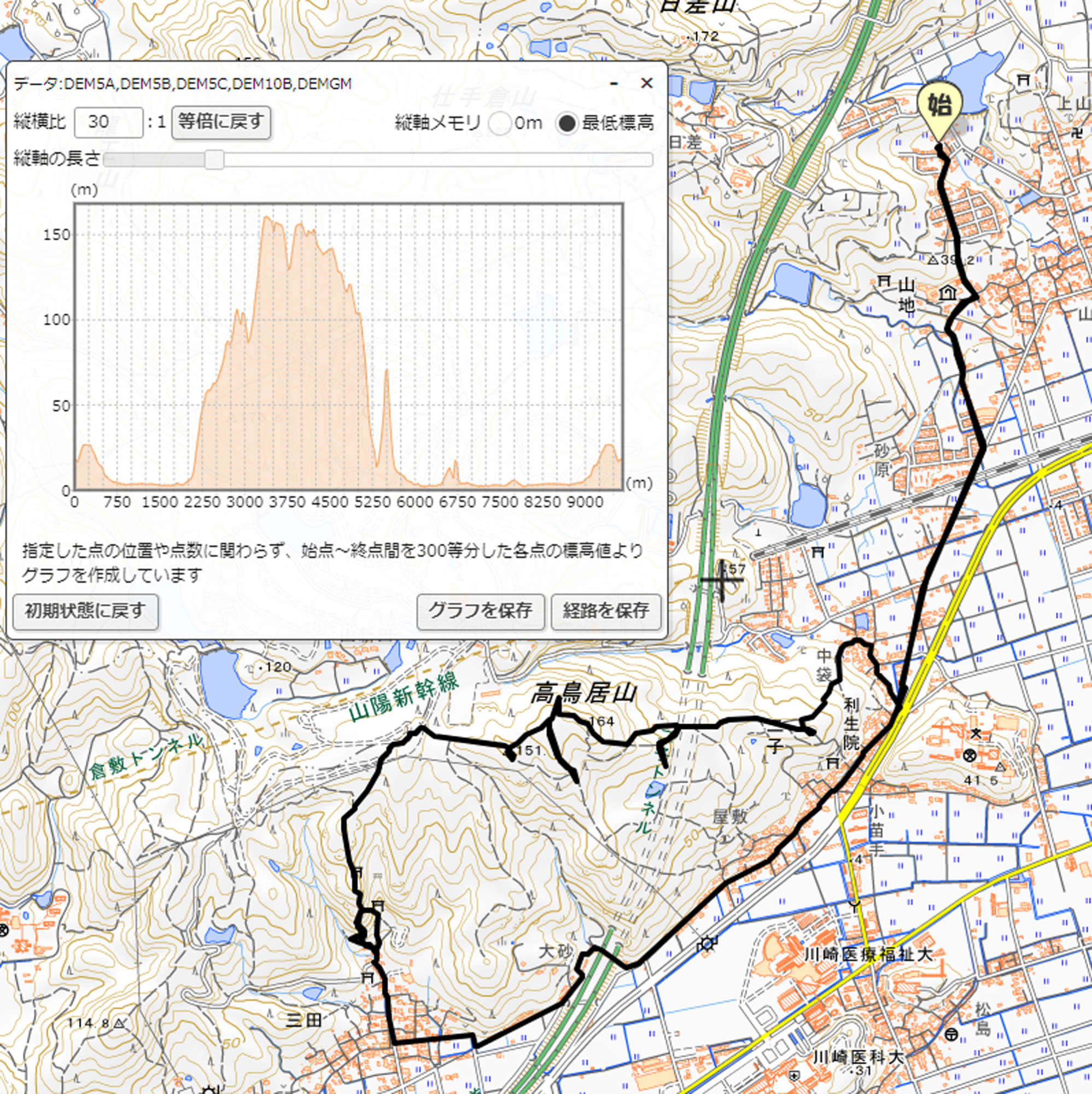1092x1094 pixels.
Task: Click the 川崎医科大 label
Action: [x=857, y=1057]
